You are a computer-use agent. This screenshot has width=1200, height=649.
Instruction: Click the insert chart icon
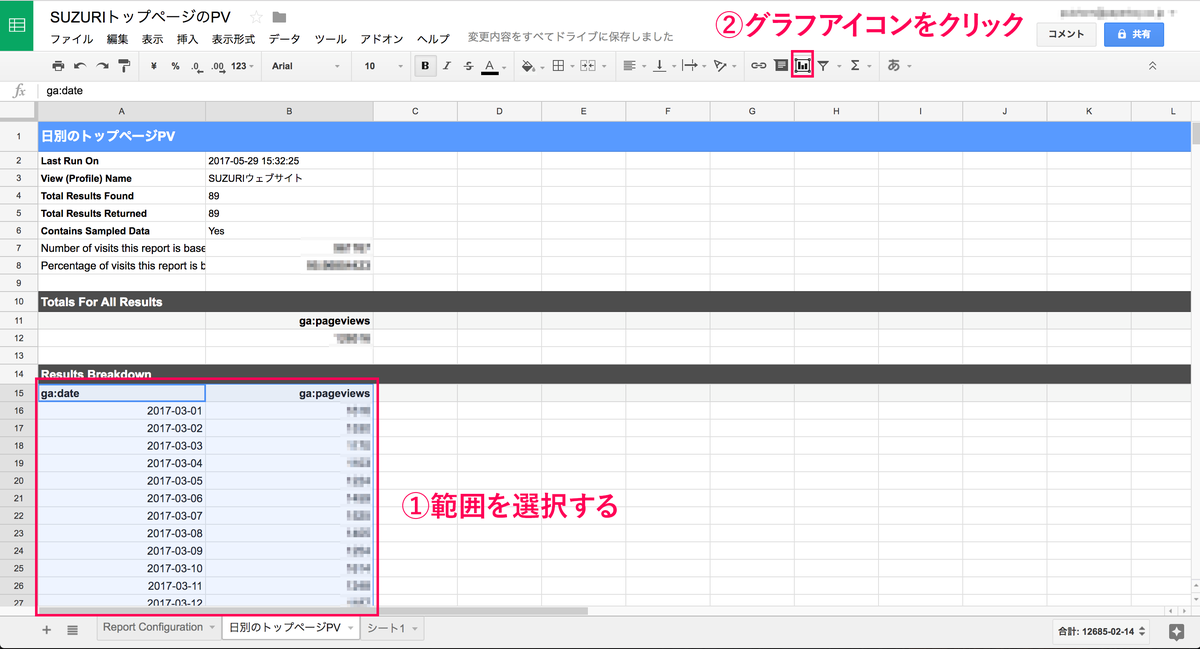tap(802, 66)
